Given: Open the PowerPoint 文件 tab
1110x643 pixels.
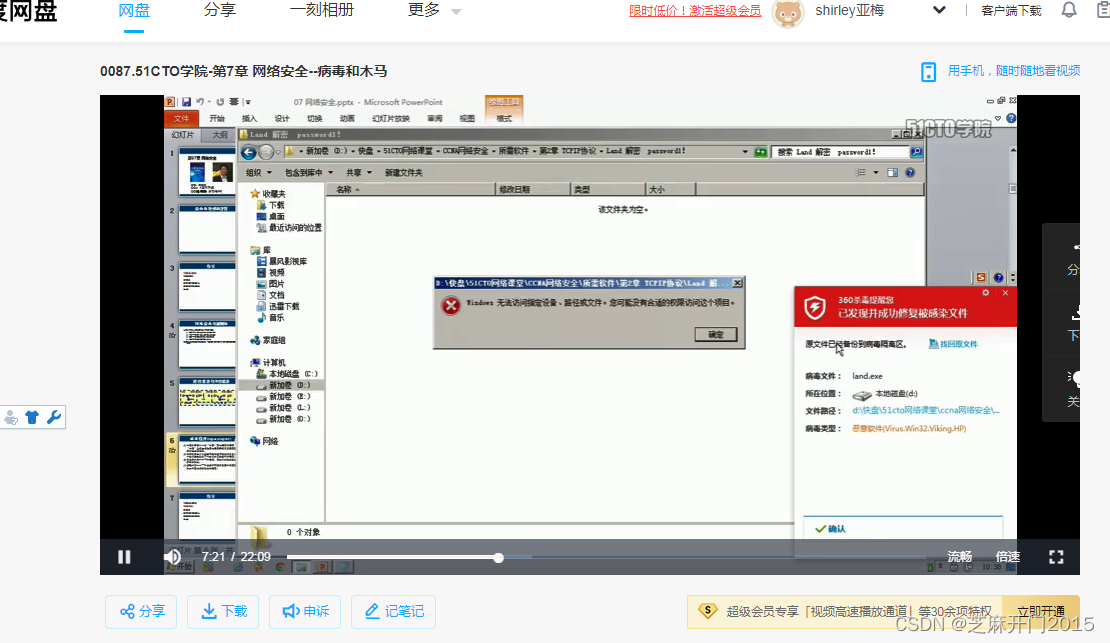Looking at the screenshot, I should tap(182, 118).
